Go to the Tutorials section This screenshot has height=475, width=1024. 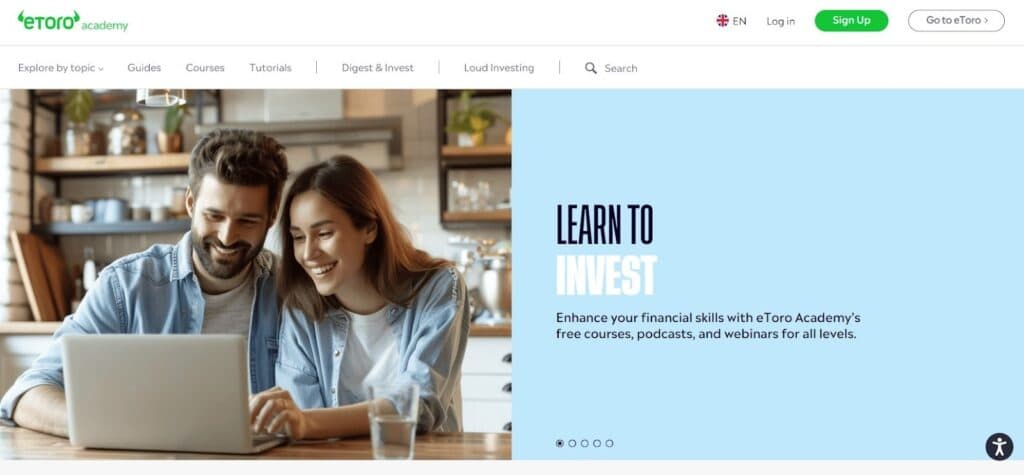point(270,68)
